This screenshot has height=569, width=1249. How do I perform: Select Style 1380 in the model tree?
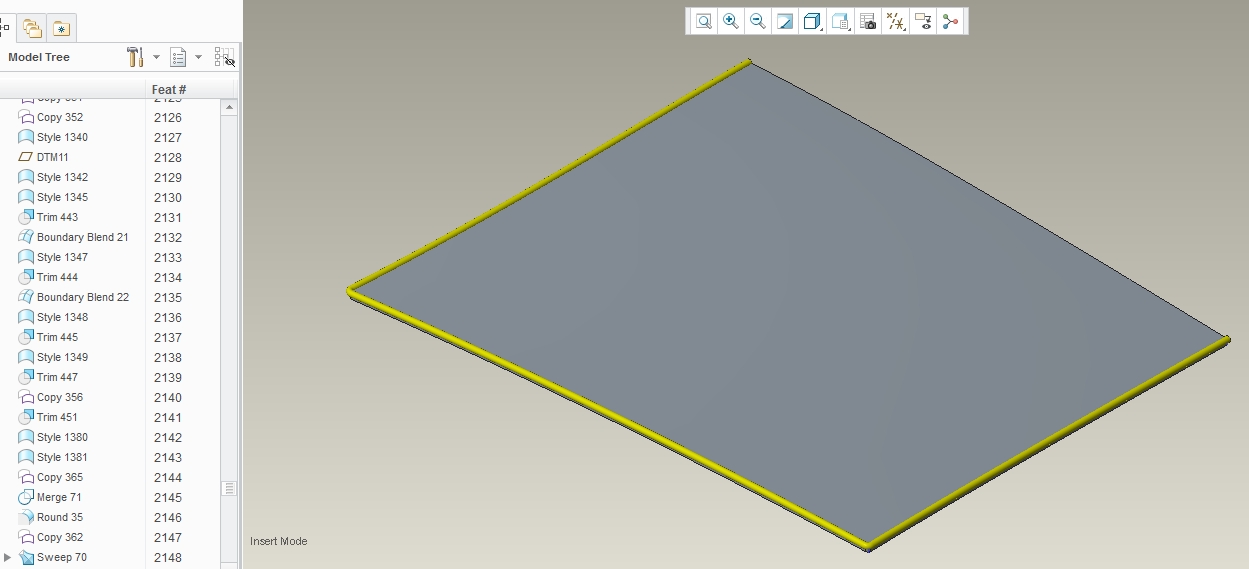pos(62,437)
